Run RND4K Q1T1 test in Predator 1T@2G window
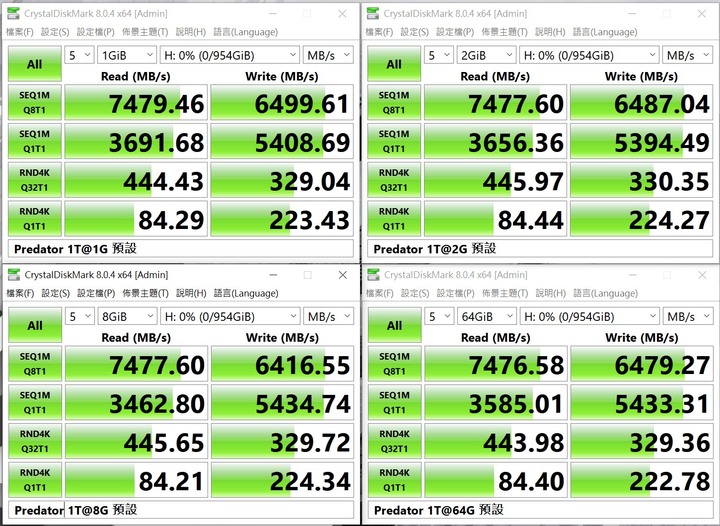This screenshot has width=720, height=526. point(394,218)
